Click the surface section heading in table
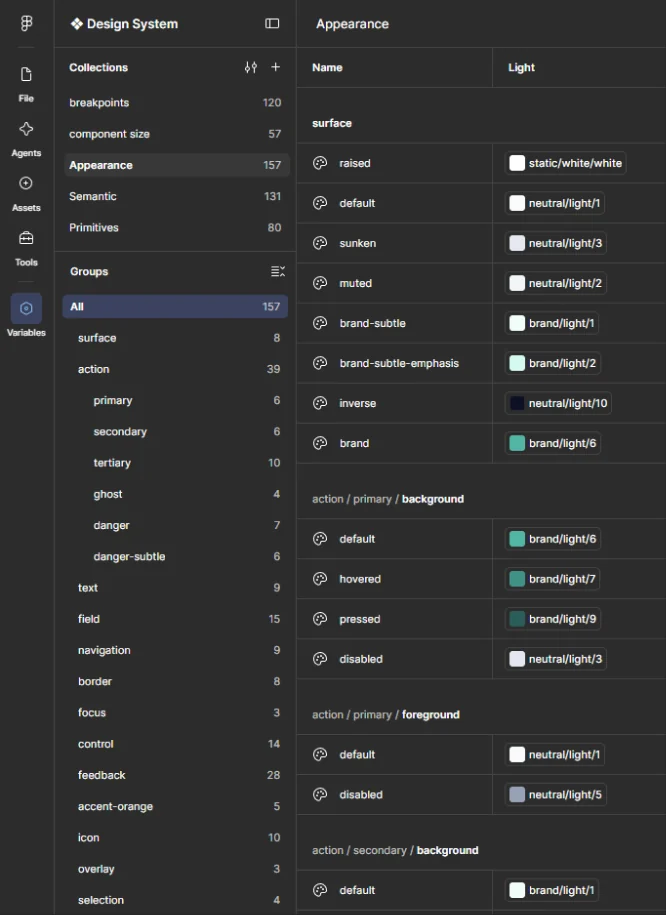 [x=332, y=123]
